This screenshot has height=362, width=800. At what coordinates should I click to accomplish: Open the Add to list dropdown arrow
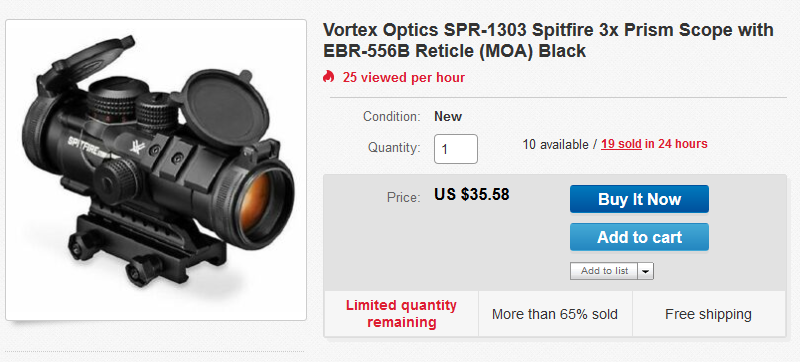(645, 271)
